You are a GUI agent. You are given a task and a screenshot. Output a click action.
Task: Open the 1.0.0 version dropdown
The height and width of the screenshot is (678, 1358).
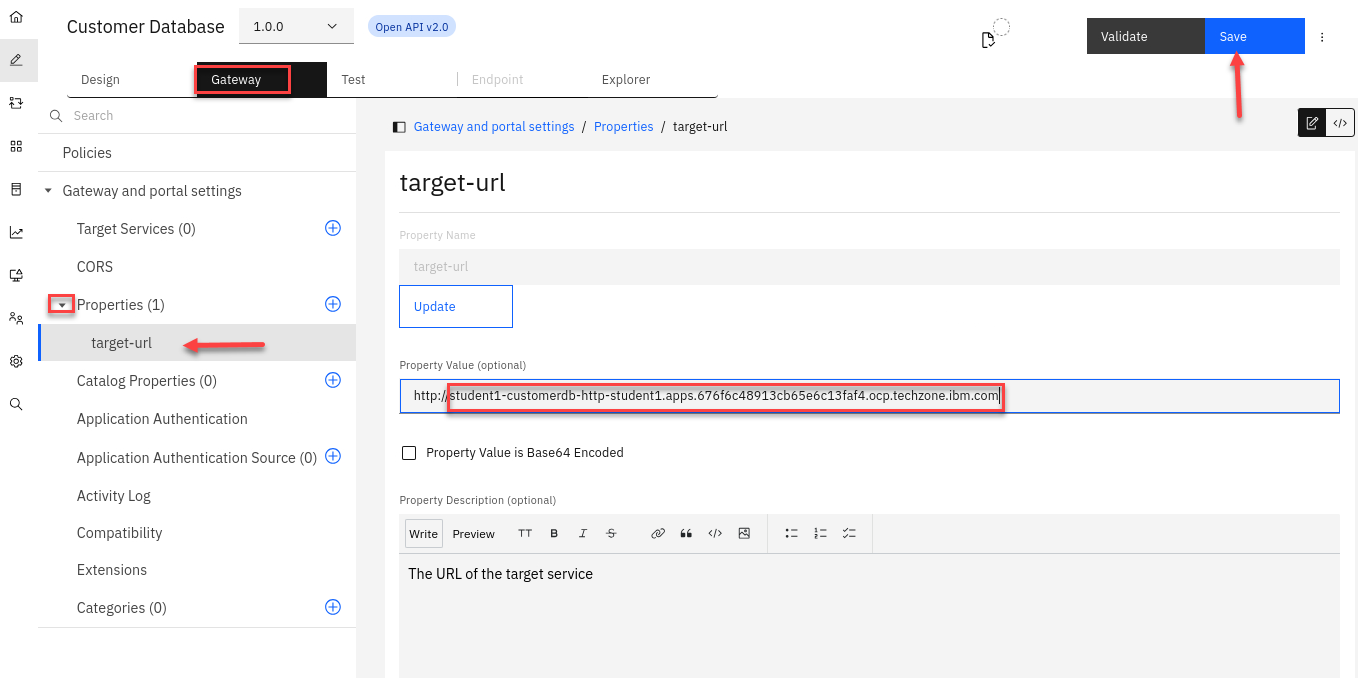point(296,27)
